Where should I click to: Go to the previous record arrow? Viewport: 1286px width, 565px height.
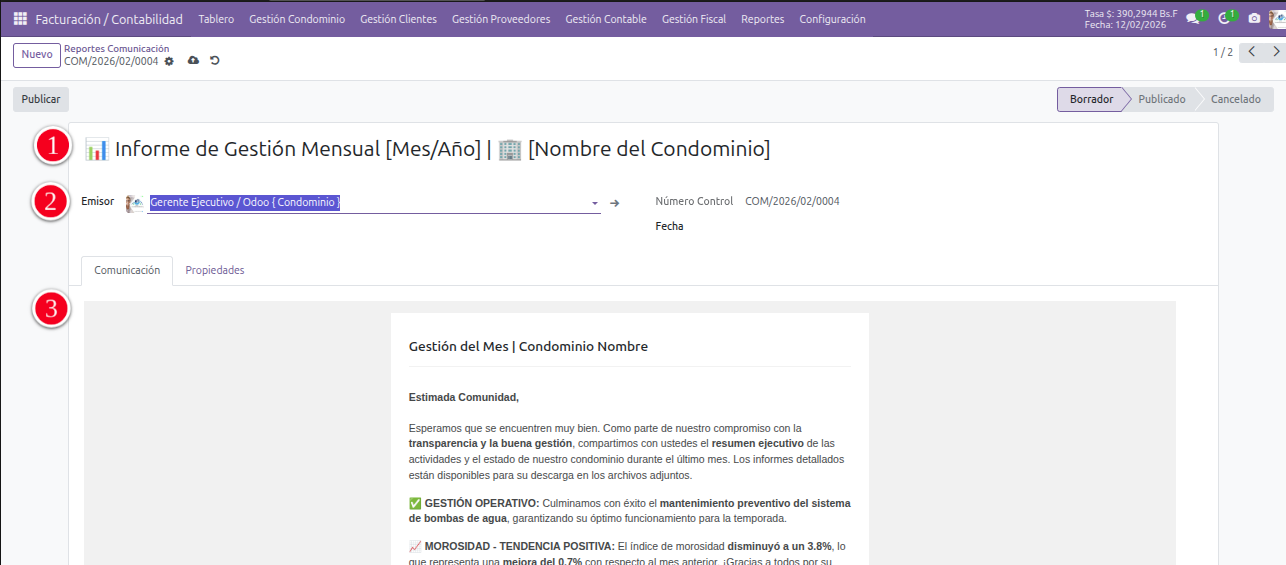tap(1251, 52)
